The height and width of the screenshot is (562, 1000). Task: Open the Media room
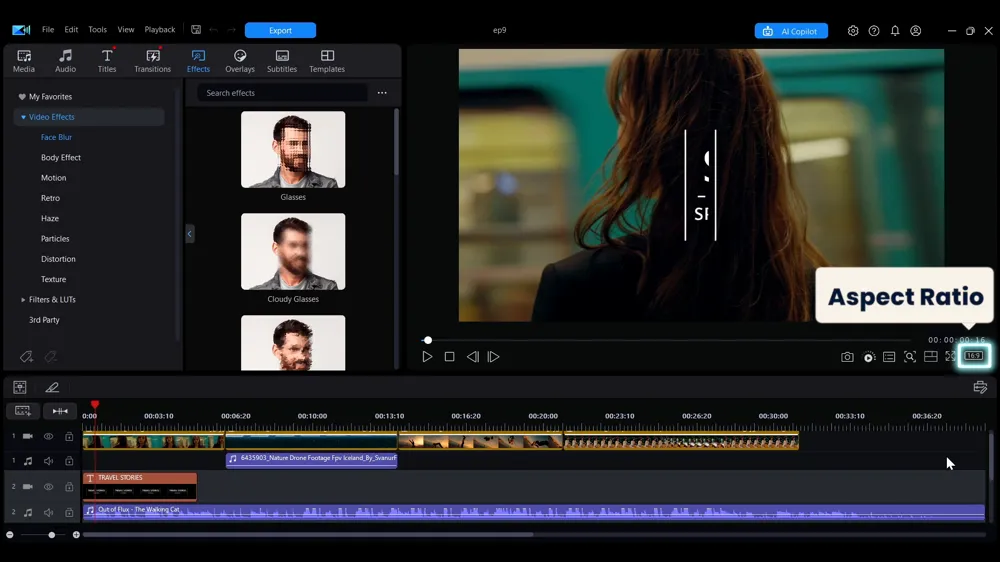(24, 61)
